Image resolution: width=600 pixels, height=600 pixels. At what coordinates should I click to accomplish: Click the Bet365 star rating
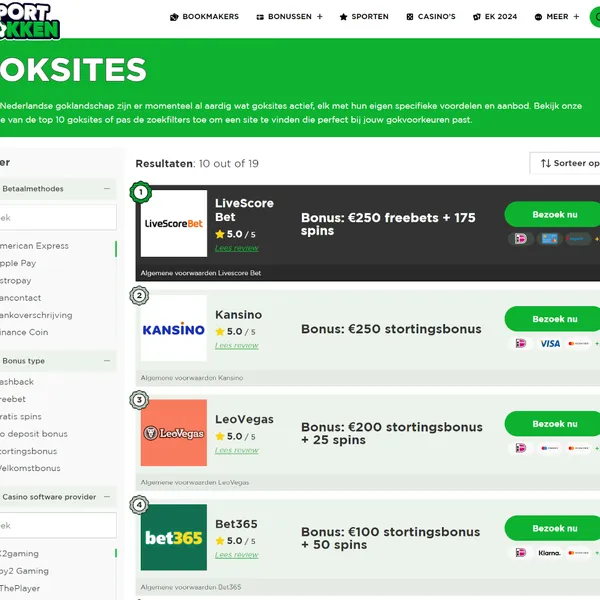(235, 541)
